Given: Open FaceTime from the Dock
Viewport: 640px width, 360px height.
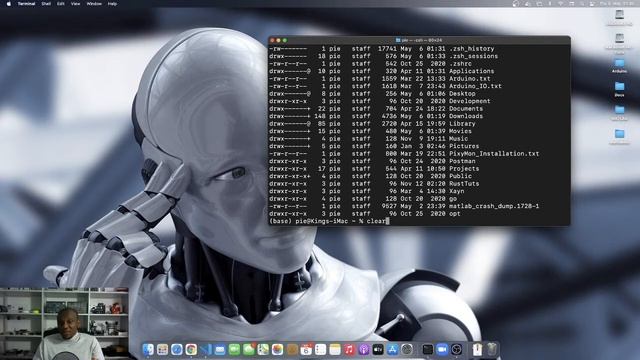Looking at the screenshot, I should pyautogui.click(x=234, y=349).
